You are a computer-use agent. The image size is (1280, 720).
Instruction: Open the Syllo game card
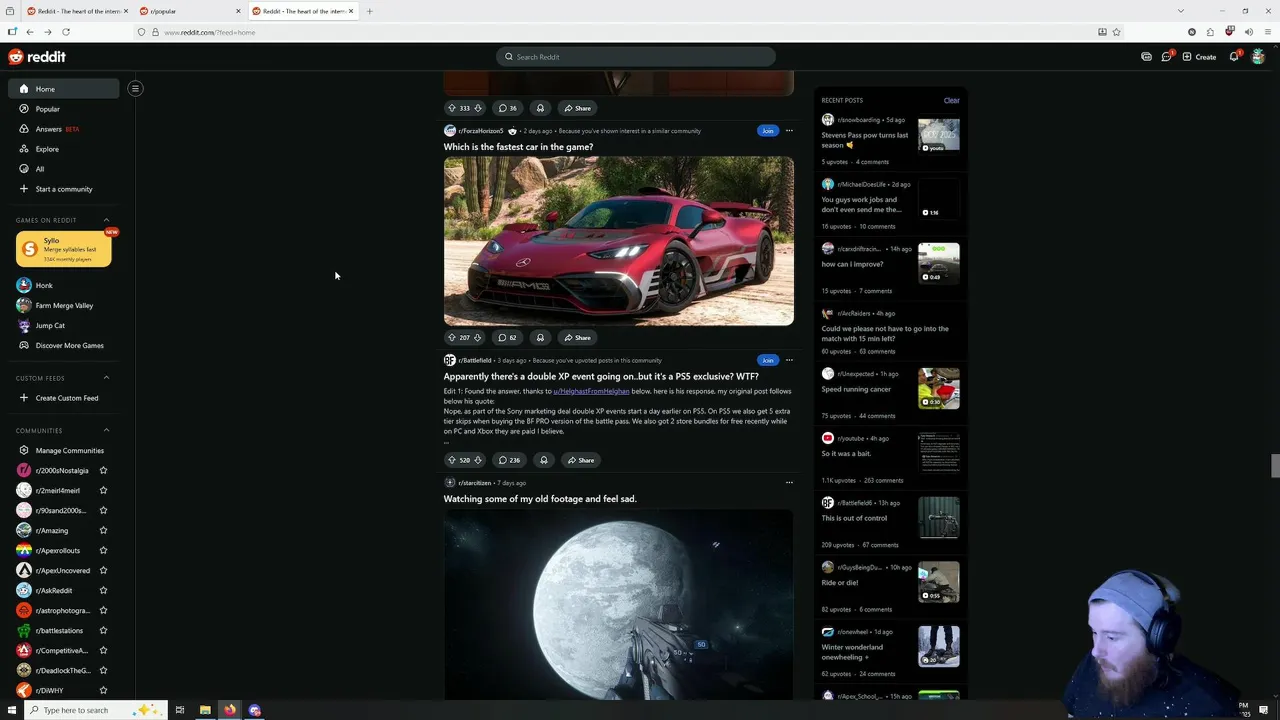64,249
